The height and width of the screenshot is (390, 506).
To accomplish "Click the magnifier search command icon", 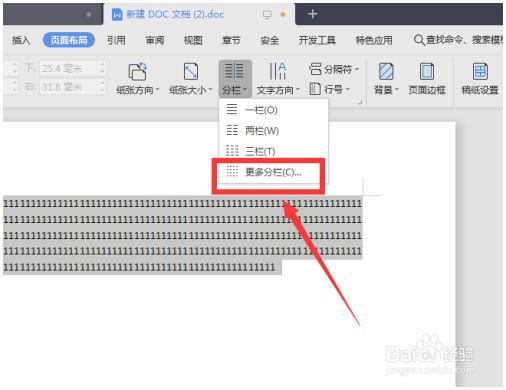I will coord(419,40).
